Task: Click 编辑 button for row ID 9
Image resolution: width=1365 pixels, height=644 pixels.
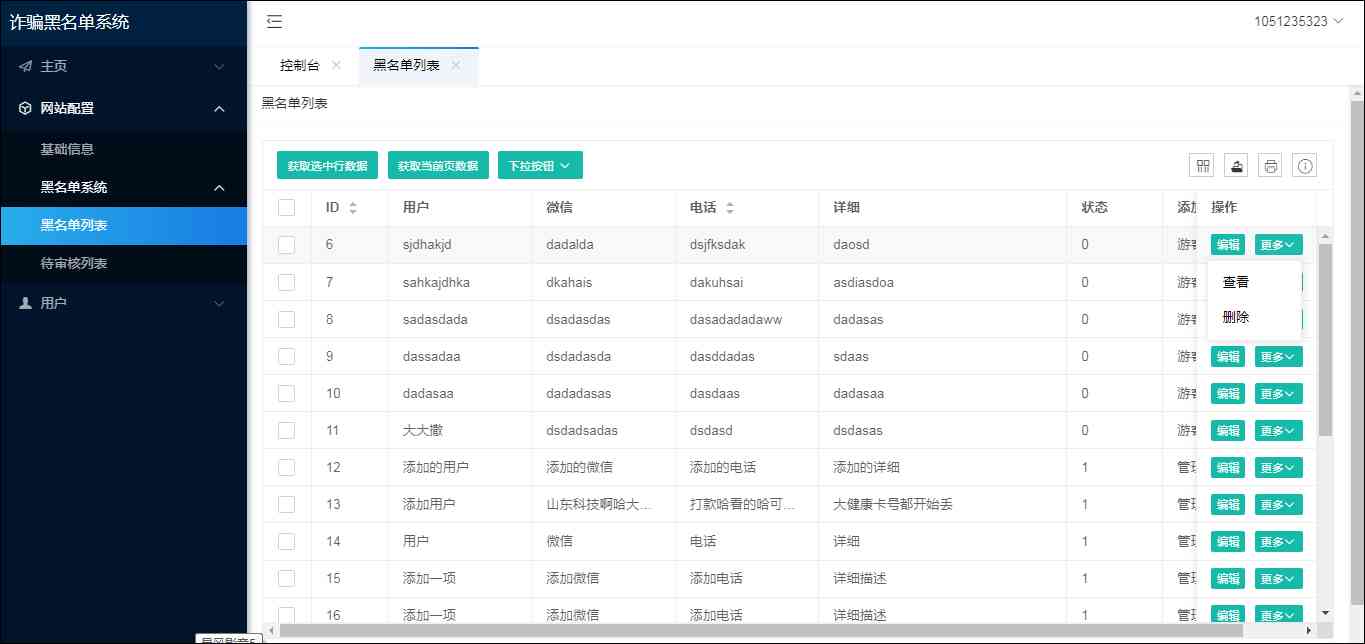Action: [x=1227, y=357]
